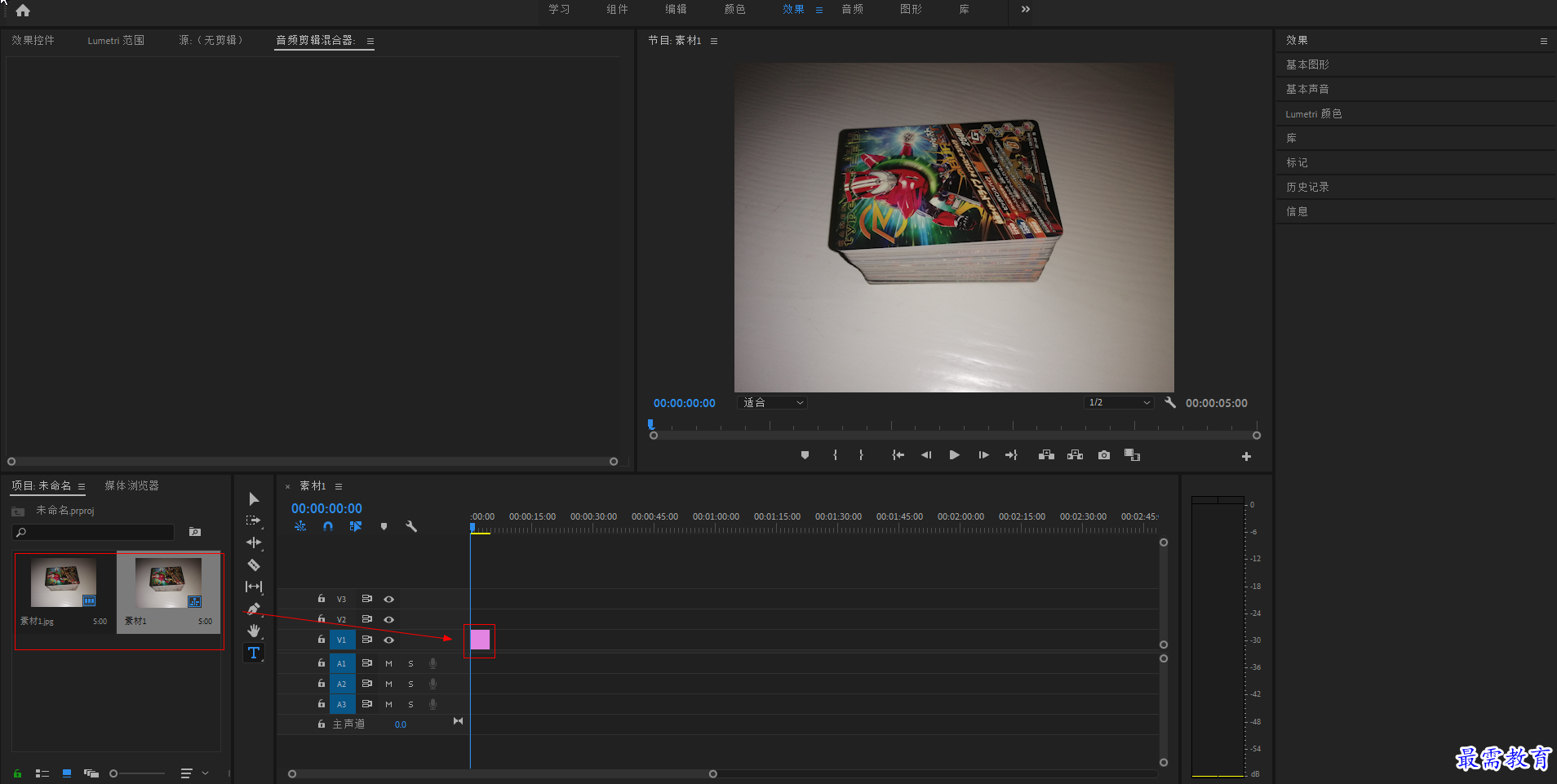
Task: Click the Freeform view icon in project panel
Action: (91, 773)
